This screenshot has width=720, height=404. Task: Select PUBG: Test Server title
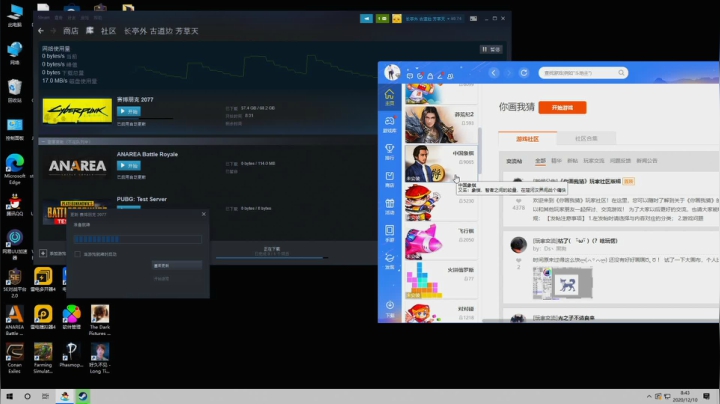pos(142,199)
